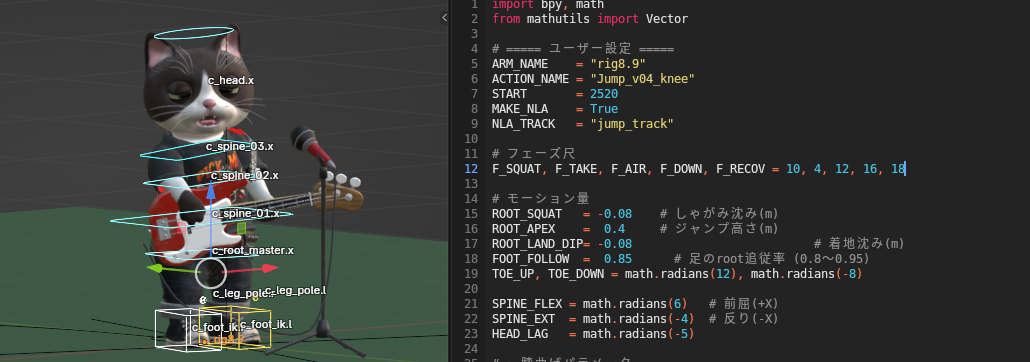The width and height of the screenshot is (1030, 362).
Task: Select the c_spine_03.x bone label
Action: click(x=240, y=146)
